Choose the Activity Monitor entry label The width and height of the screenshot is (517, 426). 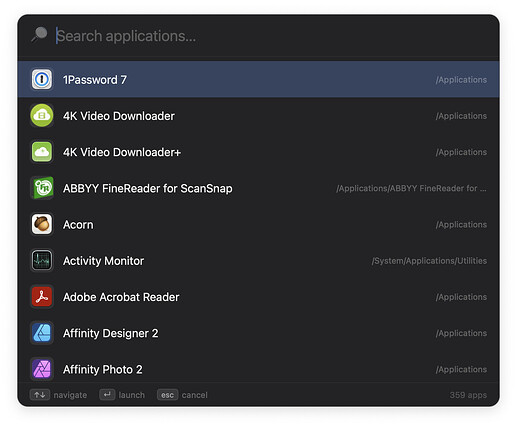(103, 261)
